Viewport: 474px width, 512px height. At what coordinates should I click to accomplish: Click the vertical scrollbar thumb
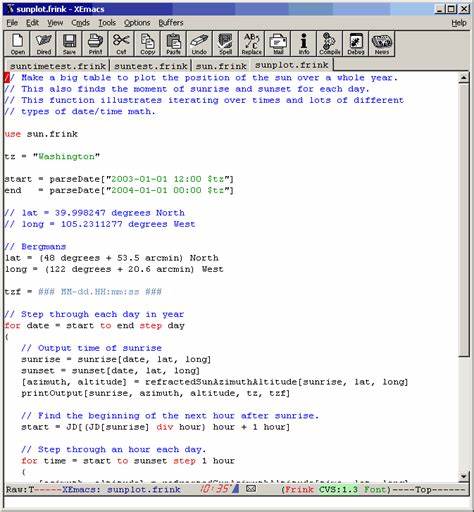coord(464,220)
